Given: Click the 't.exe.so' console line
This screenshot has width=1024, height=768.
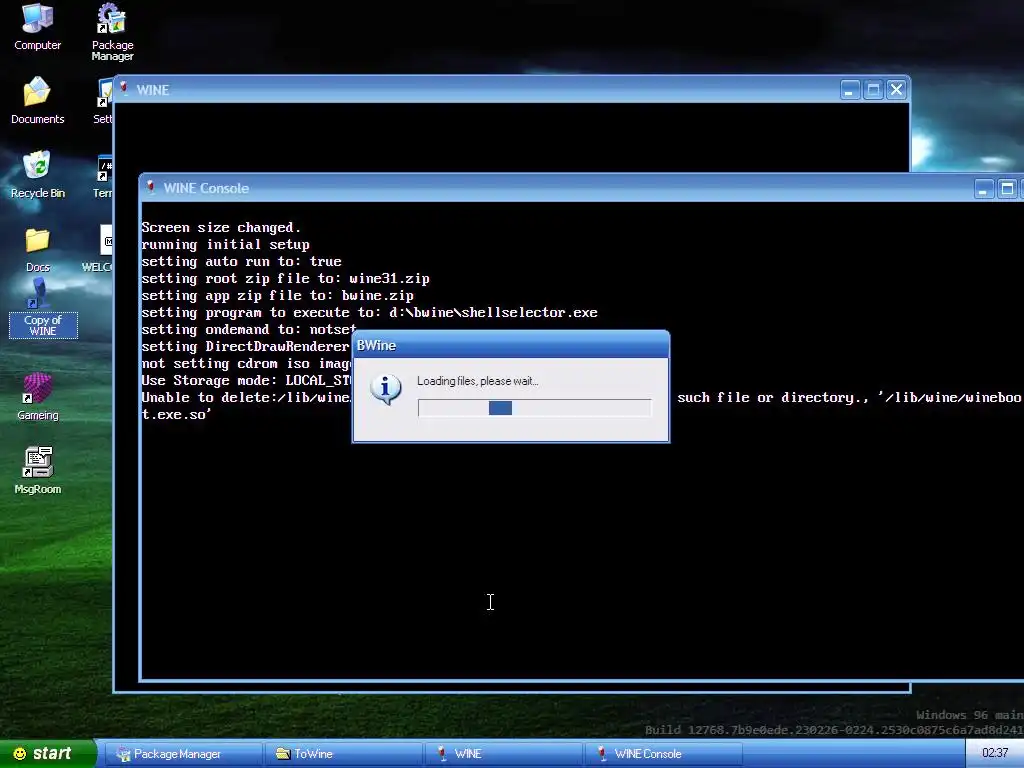Looking at the screenshot, I should pyautogui.click(x=176, y=414).
